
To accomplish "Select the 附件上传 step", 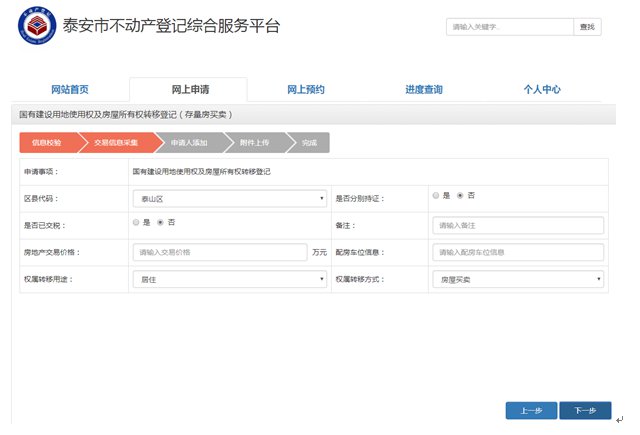I will click(x=257, y=144).
